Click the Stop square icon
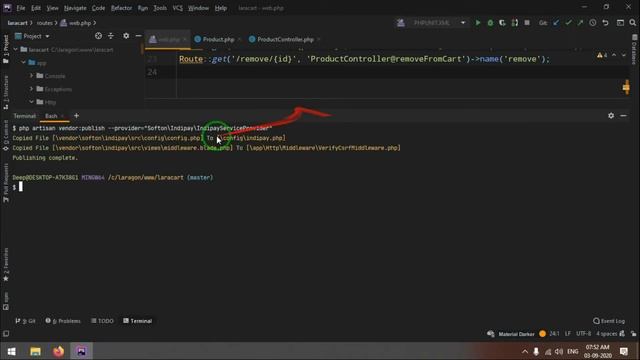Screen dimensions: 640x360 pyautogui.click(x=527, y=23)
